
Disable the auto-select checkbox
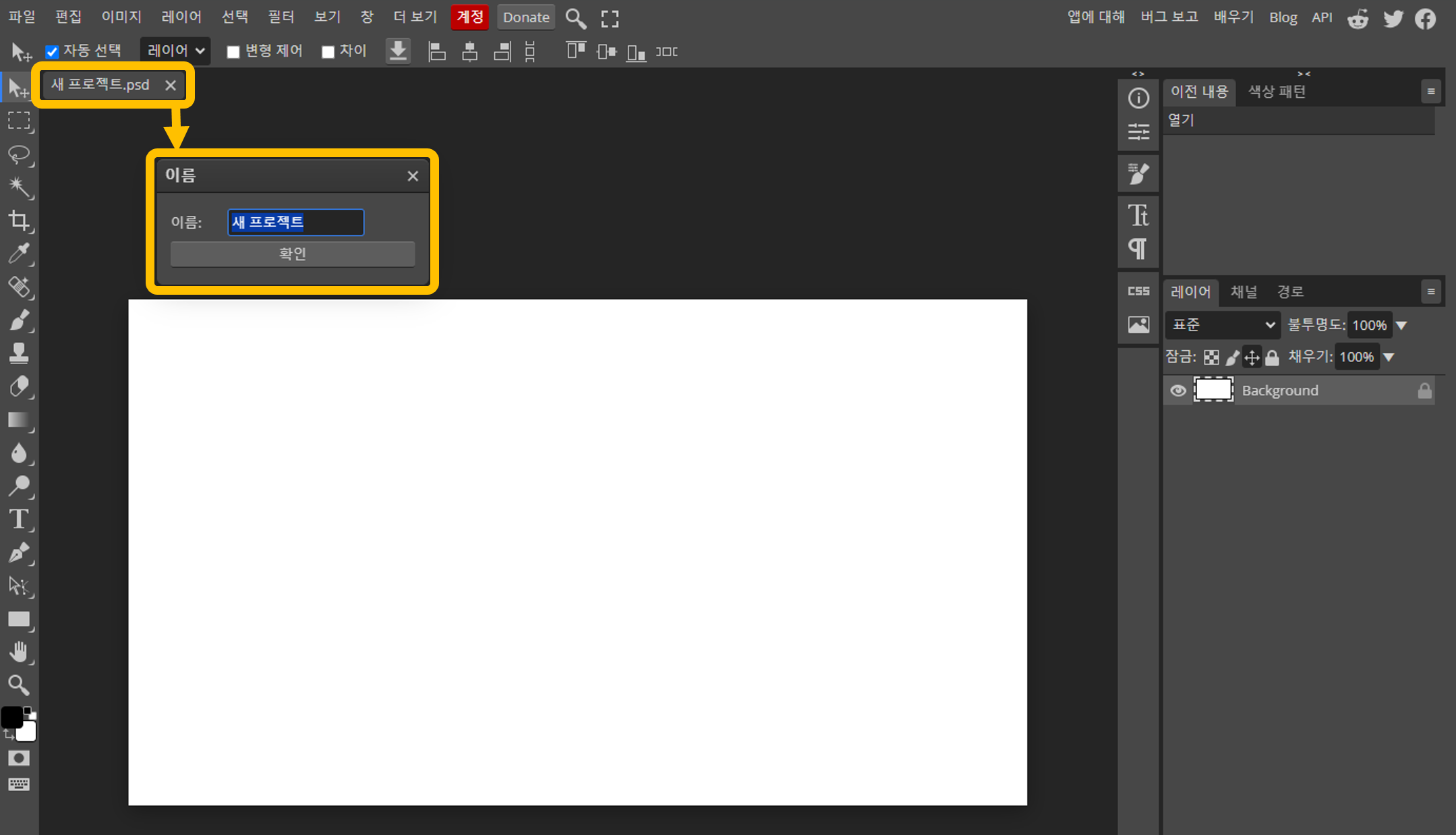tap(52, 51)
